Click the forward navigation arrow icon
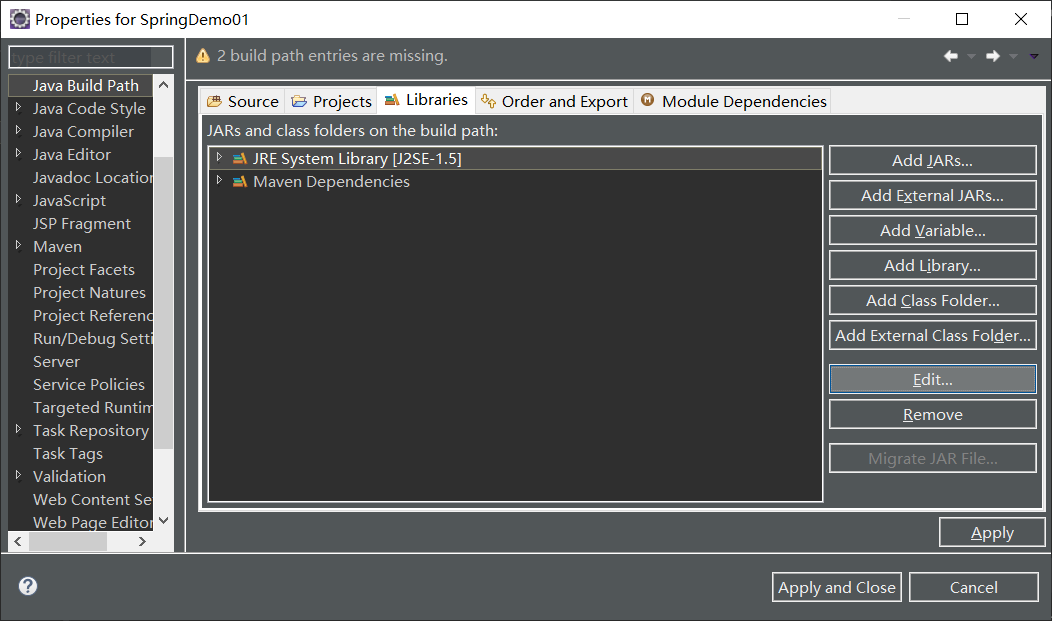The height and width of the screenshot is (621, 1052). (993, 56)
